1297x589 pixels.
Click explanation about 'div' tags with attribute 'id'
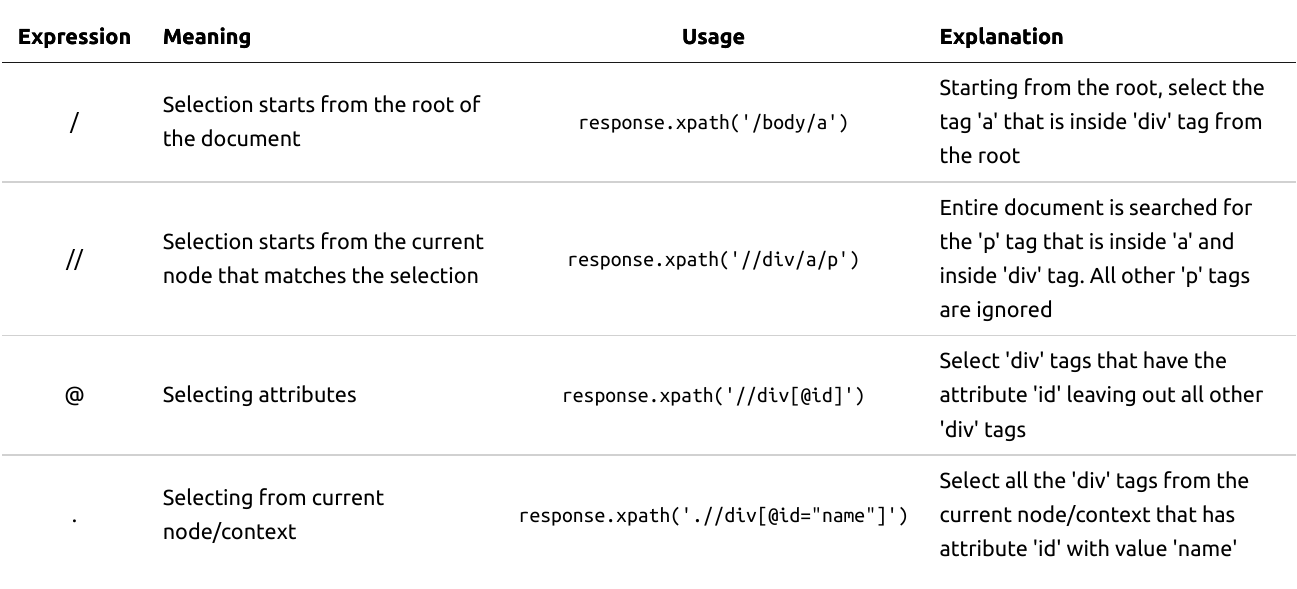coord(1101,395)
